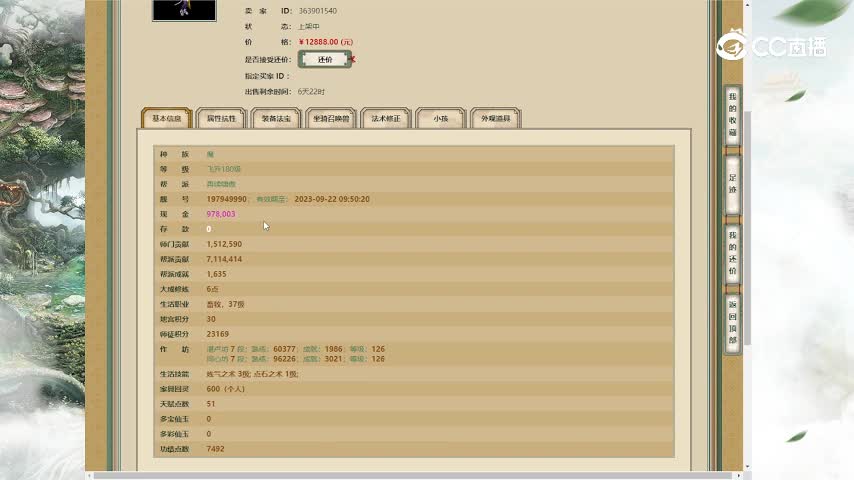Click the character avatar thumbnail
This screenshot has width=854, height=480.
(184, 9)
